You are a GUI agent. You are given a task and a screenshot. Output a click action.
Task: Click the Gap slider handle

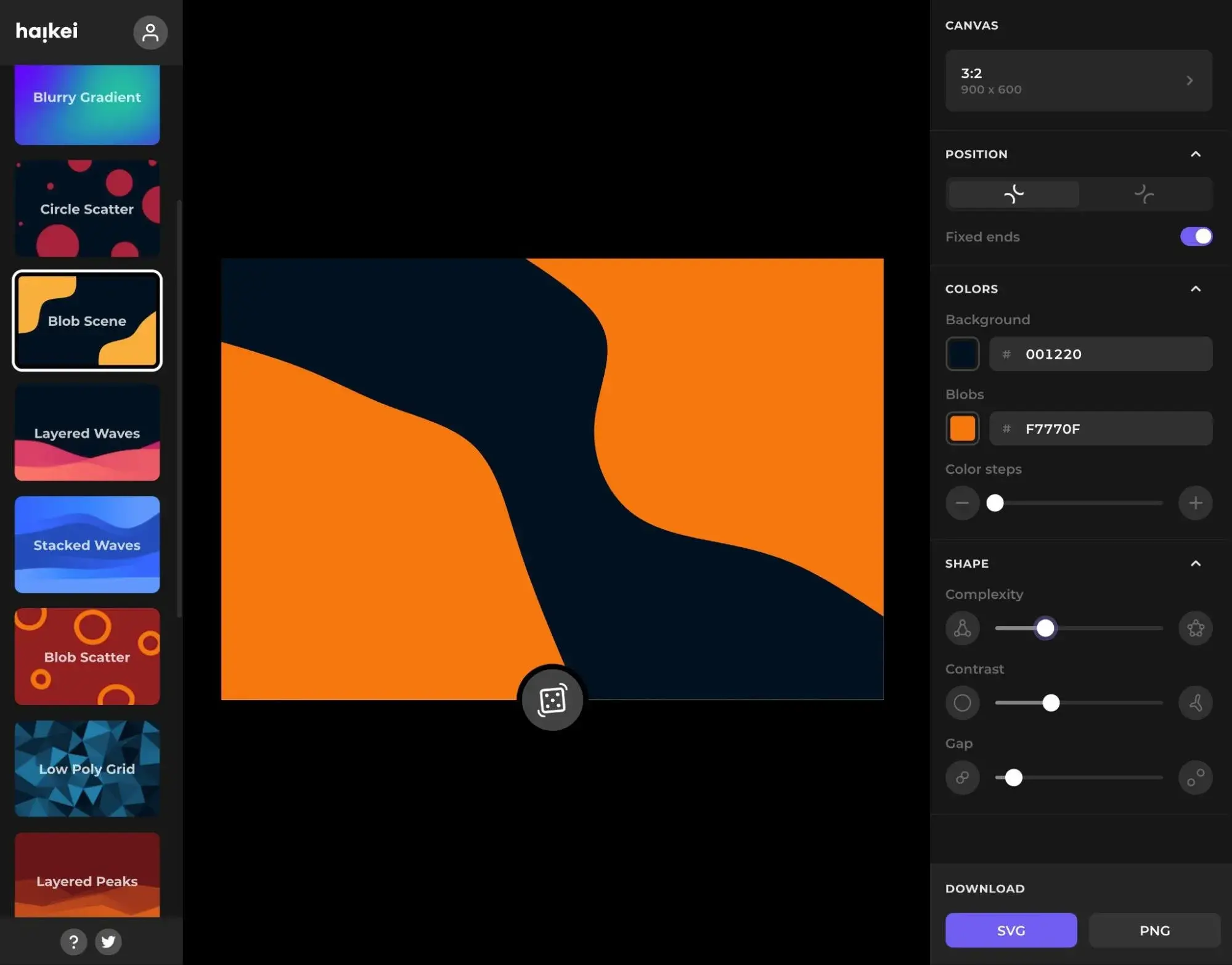(1013, 777)
